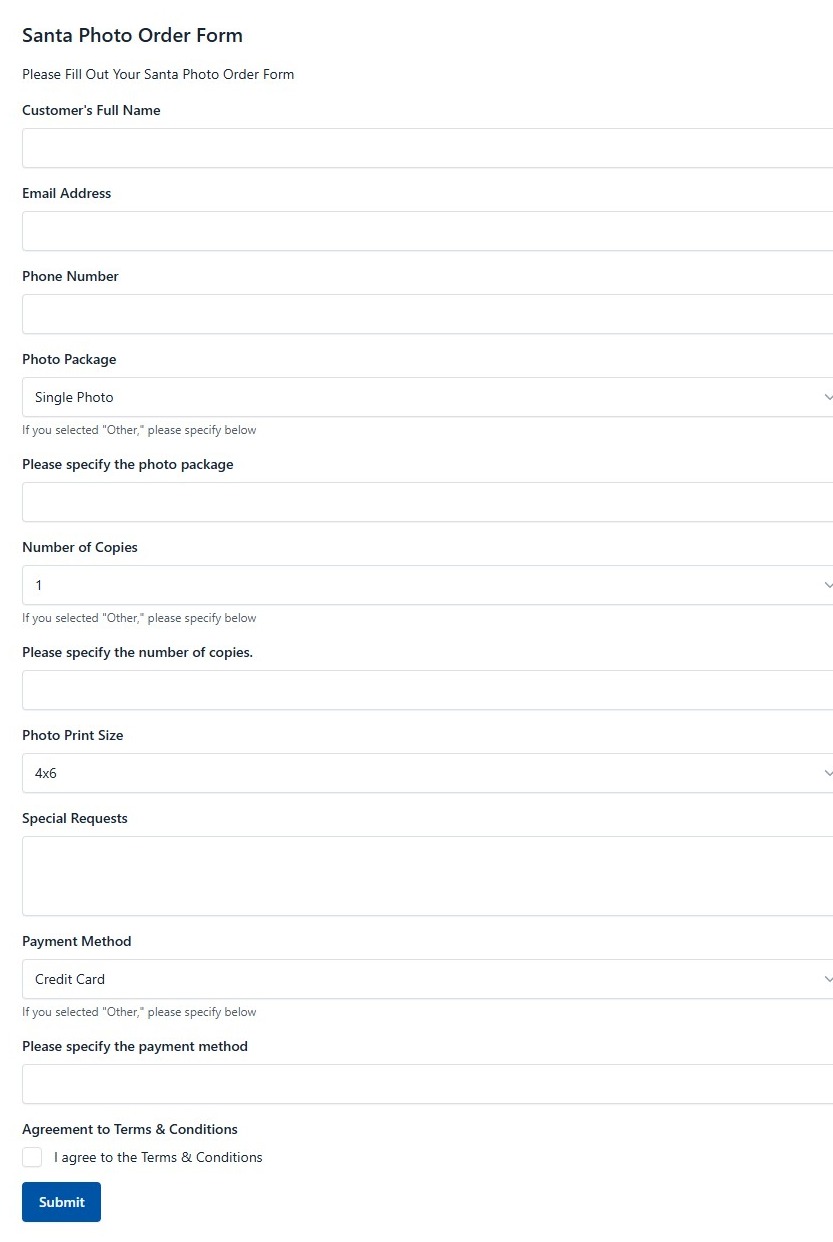Focus the Email Address input
Viewport: 833px width, 1242px height.
(x=428, y=231)
